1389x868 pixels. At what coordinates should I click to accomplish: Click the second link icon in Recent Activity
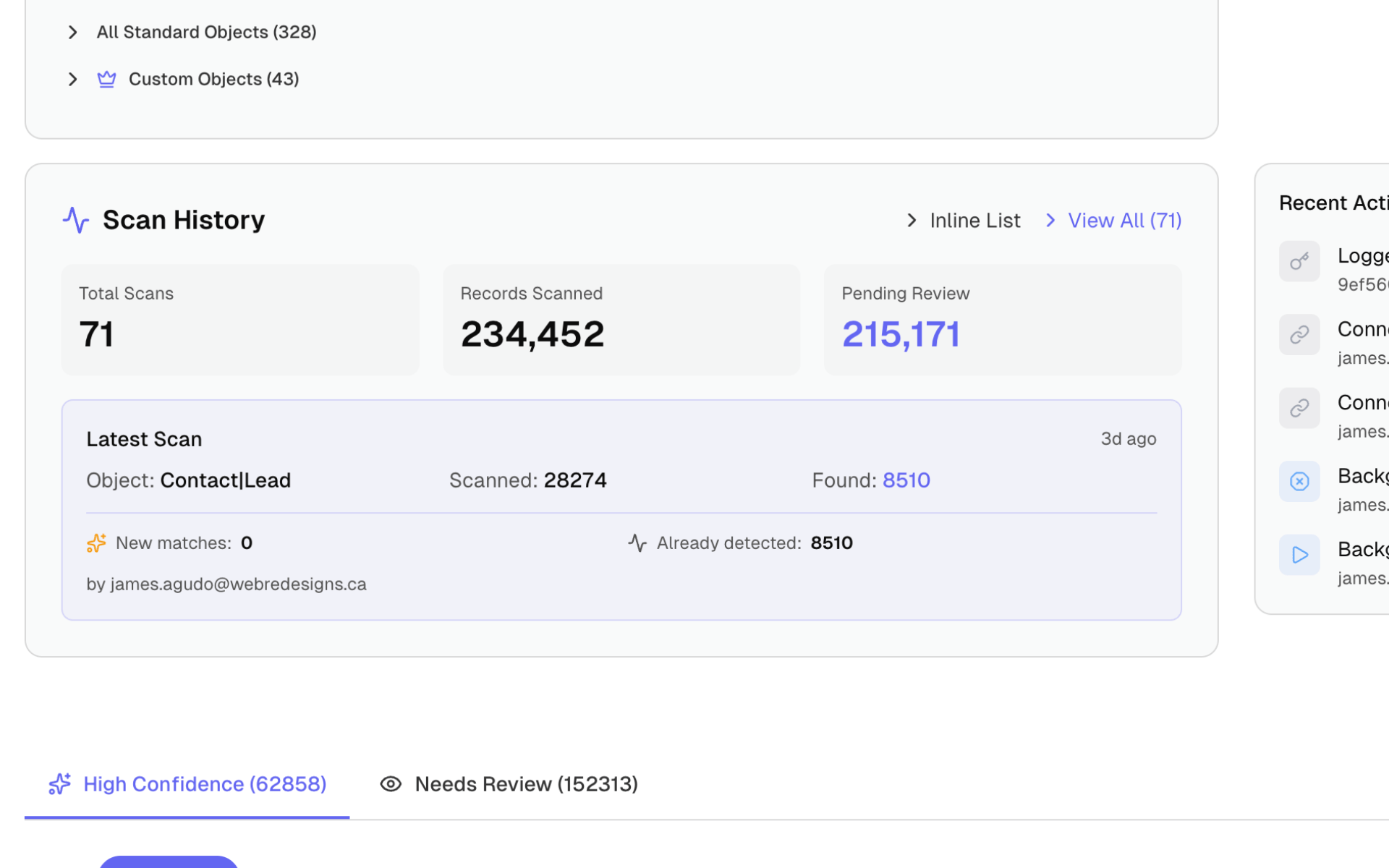(1299, 408)
